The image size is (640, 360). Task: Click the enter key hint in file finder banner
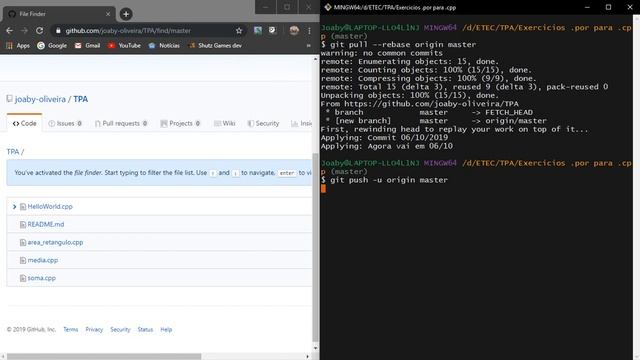pos(287,173)
